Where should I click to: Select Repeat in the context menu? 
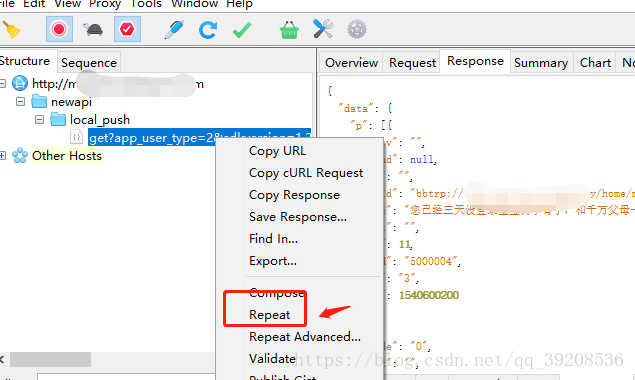coord(269,315)
